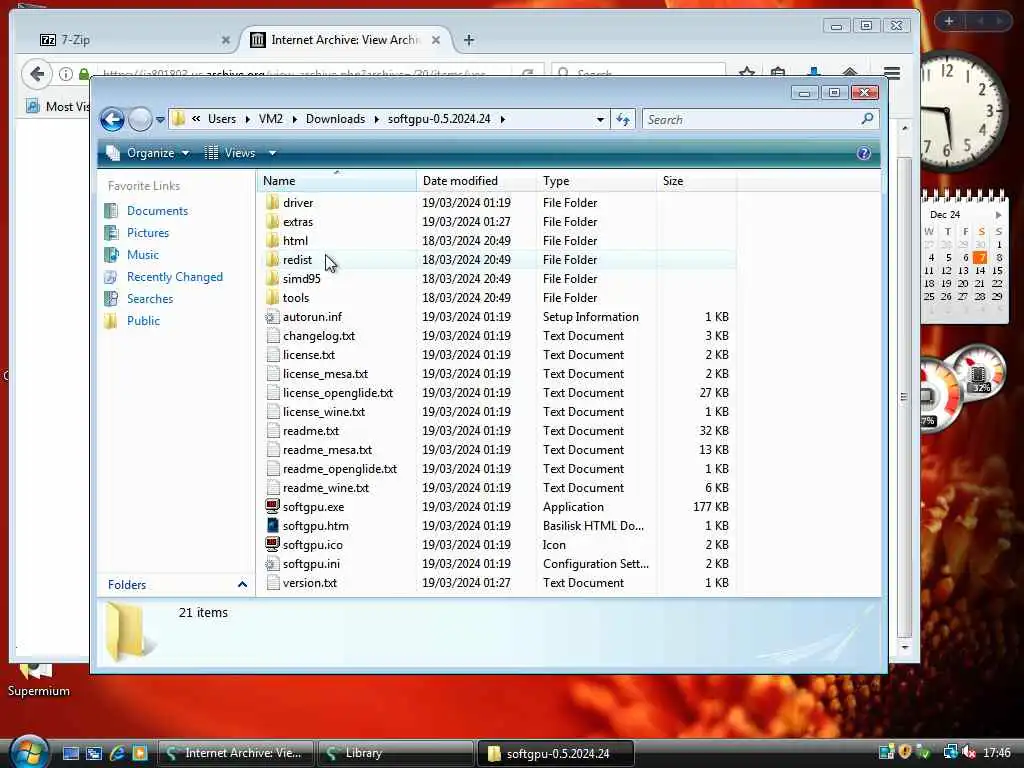Open Library taskbar window
Image resolution: width=1024 pixels, height=768 pixels.
click(x=395, y=753)
